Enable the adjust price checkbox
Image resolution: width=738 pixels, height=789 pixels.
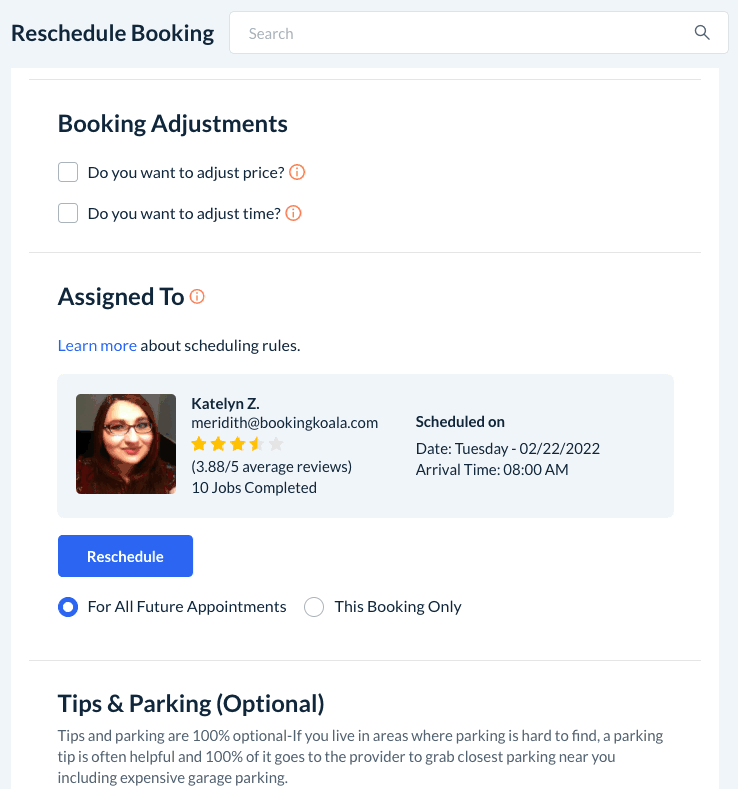click(x=68, y=172)
